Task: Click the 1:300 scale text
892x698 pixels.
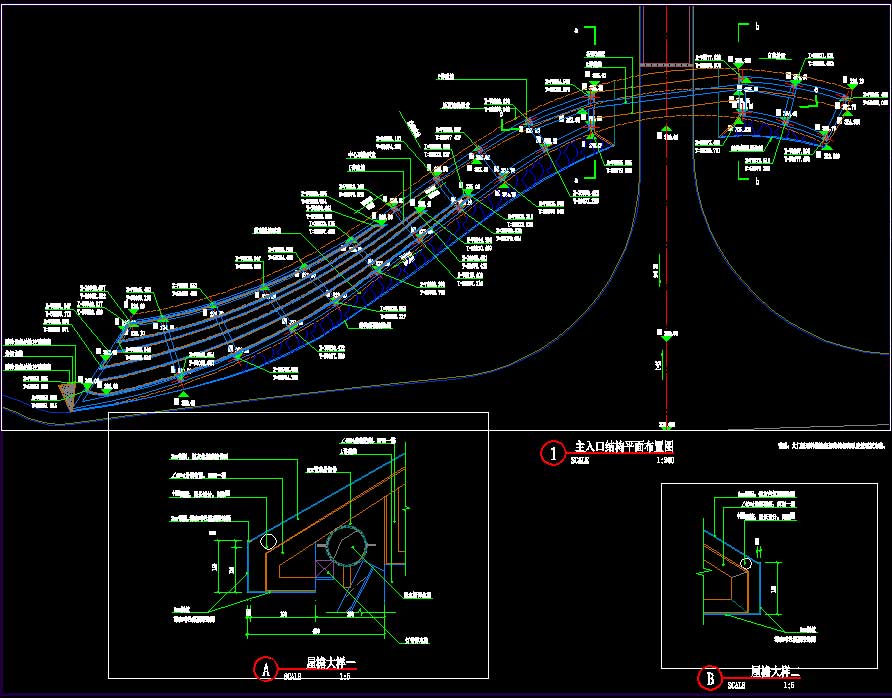Action: tap(664, 461)
